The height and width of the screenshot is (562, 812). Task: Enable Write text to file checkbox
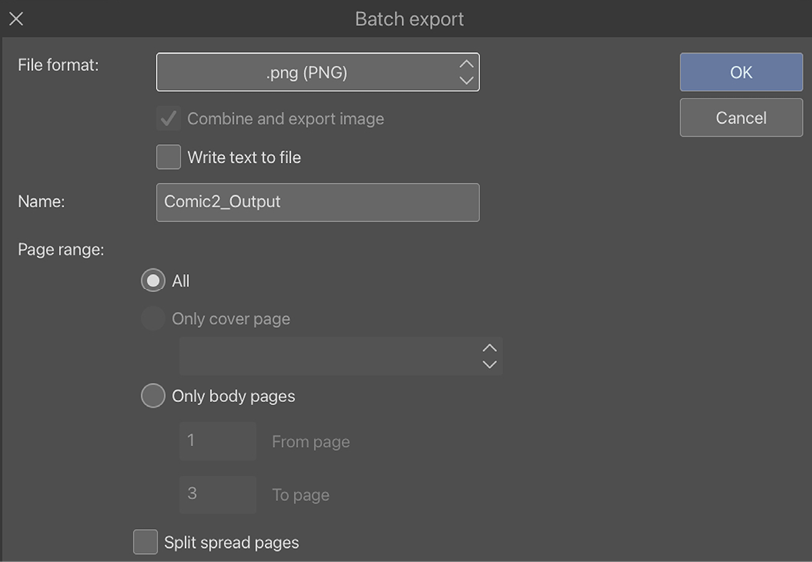[168, 157]
